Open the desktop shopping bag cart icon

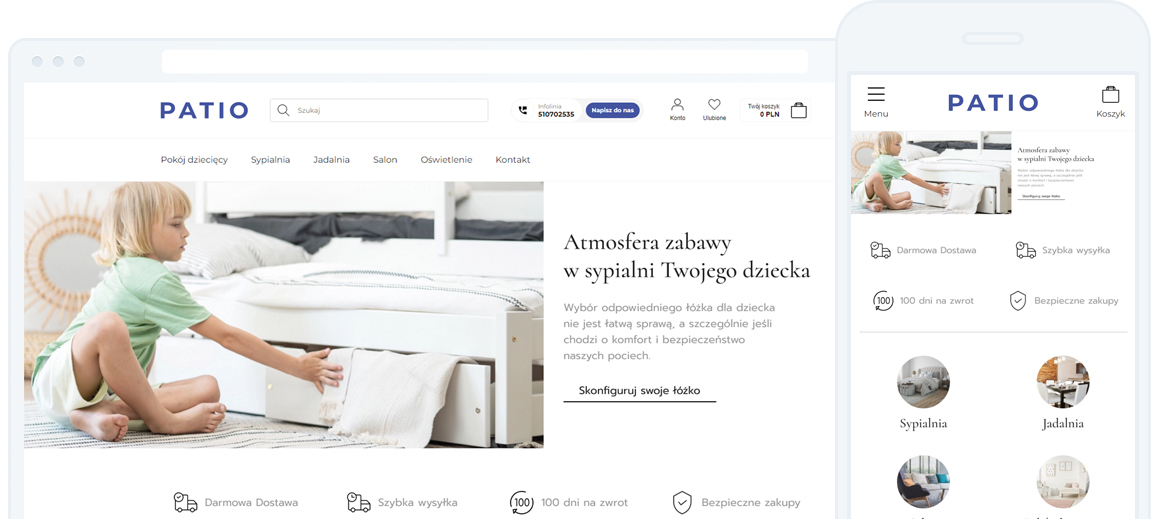[798, 111]
